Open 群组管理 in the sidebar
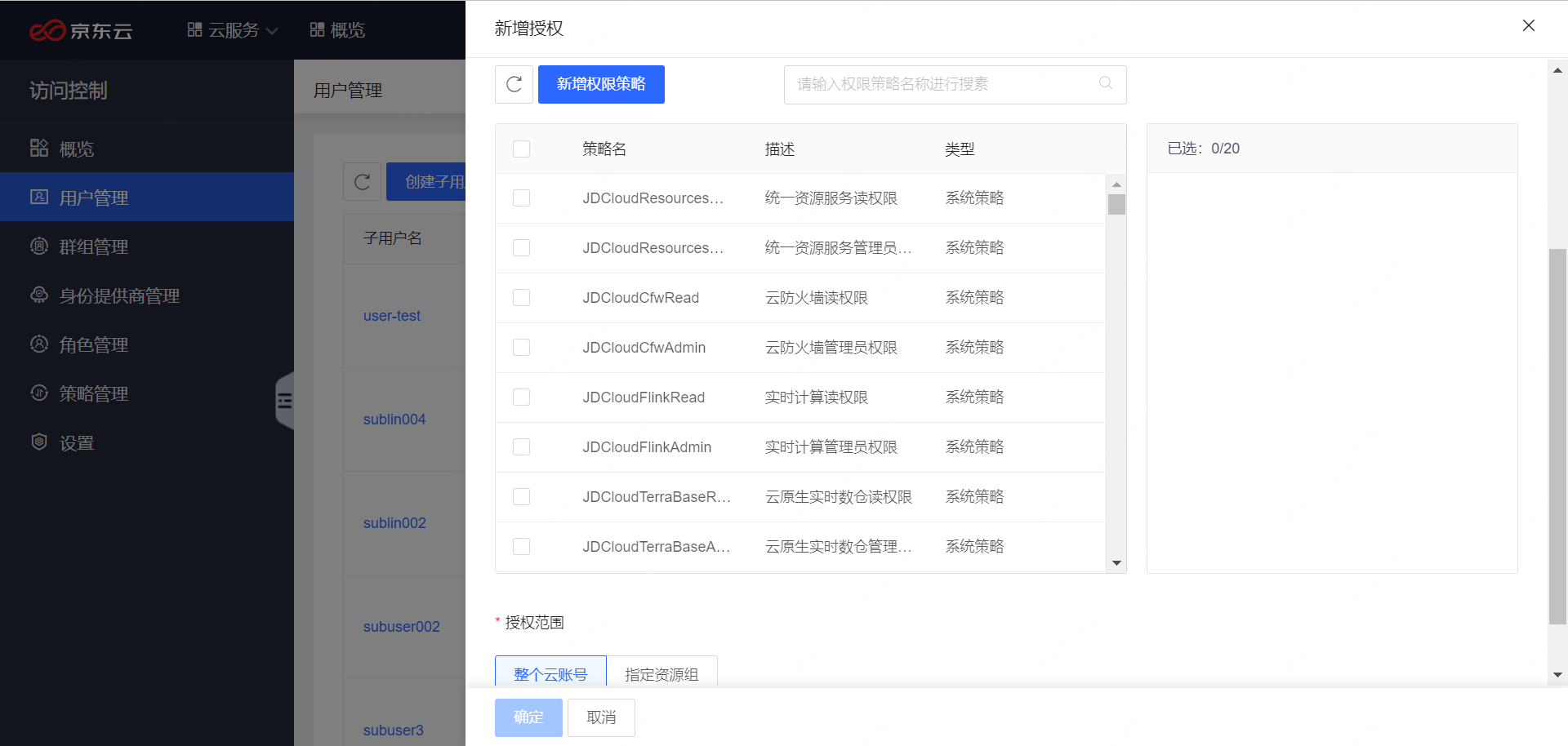Screen dimensions: 1568x746 tap(147, 246)
